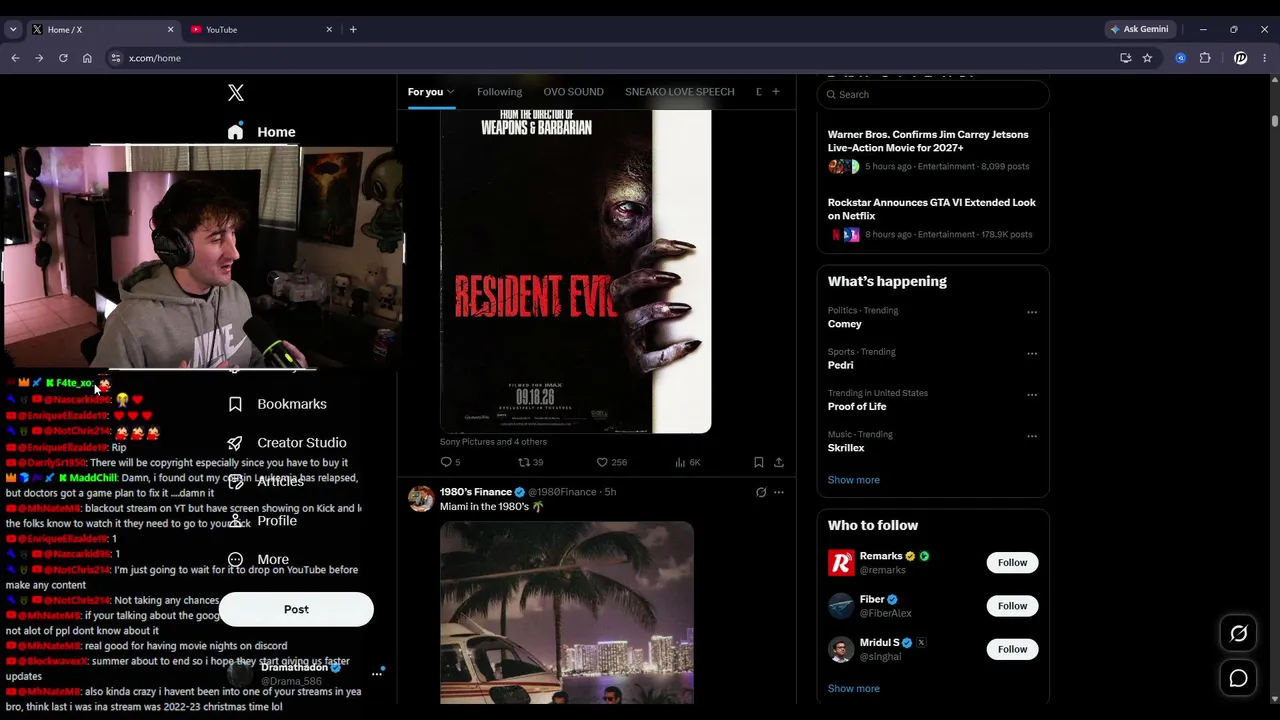The height and width of the screenshot is (720, 1280).
Task: Open more options for Pedri trend
Action: tap(1032, 353)
